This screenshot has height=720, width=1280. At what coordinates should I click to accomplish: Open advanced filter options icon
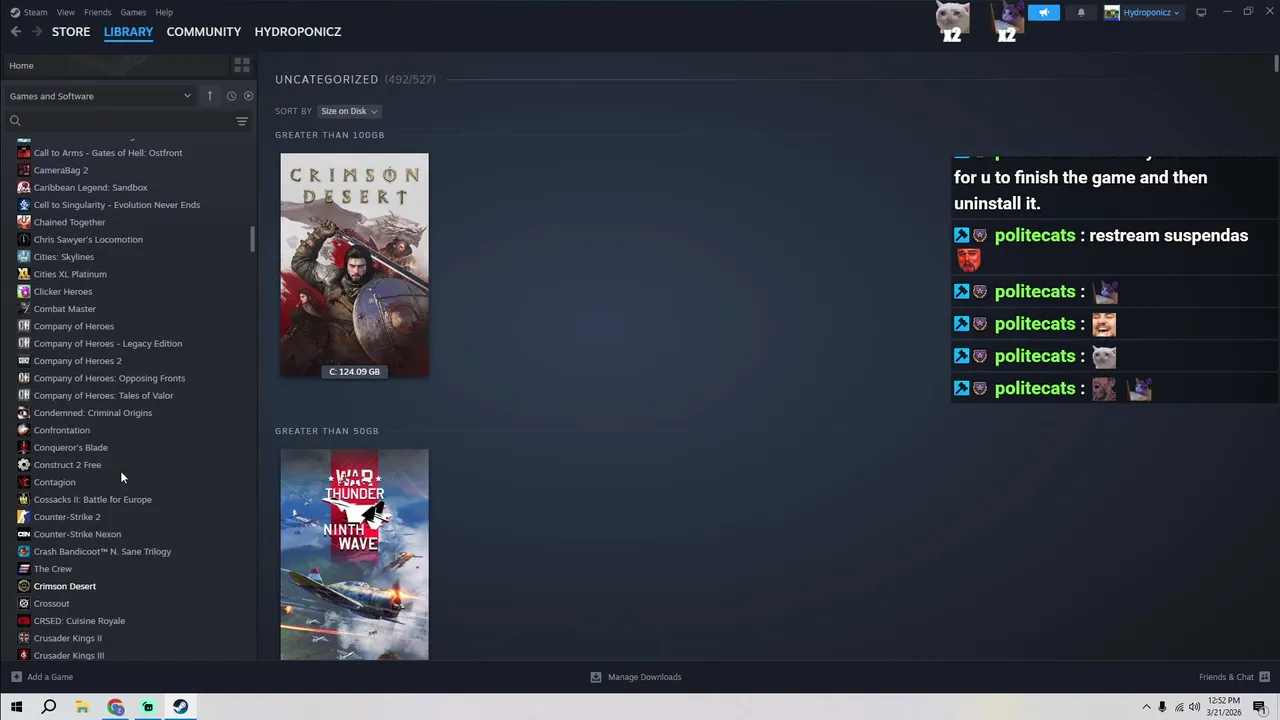[242, 121]
